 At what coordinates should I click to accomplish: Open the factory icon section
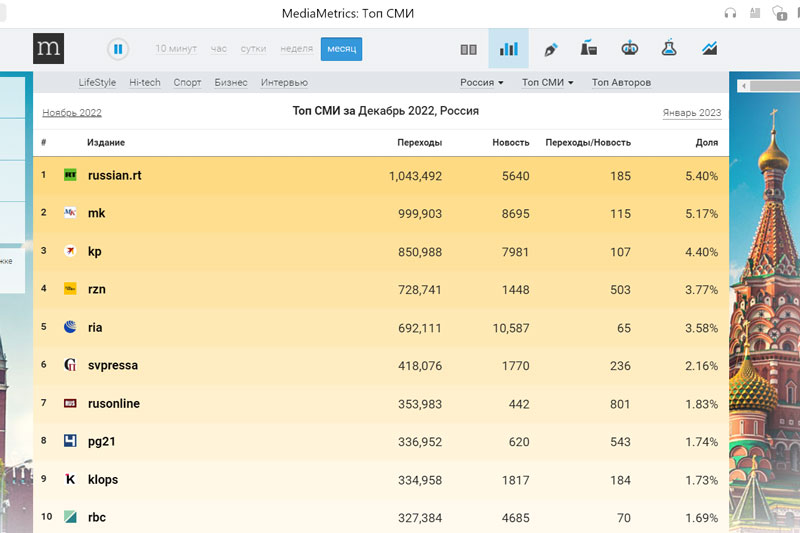click(x=588, y=49)
